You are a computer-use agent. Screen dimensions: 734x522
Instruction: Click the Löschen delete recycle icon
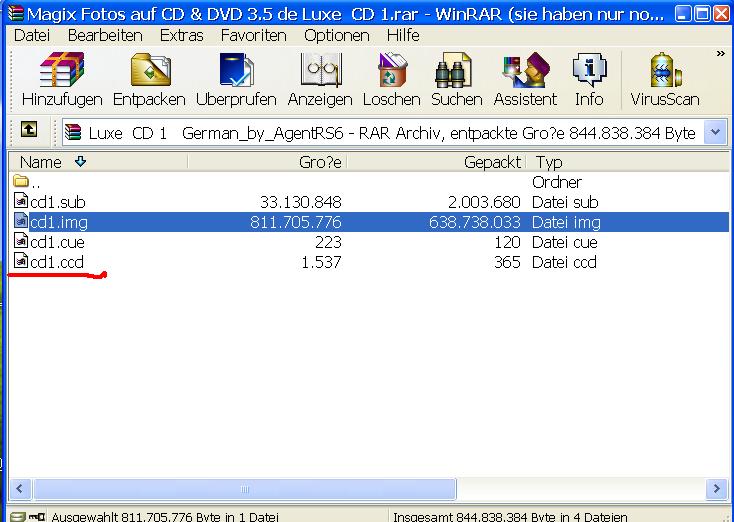(392, 70)
